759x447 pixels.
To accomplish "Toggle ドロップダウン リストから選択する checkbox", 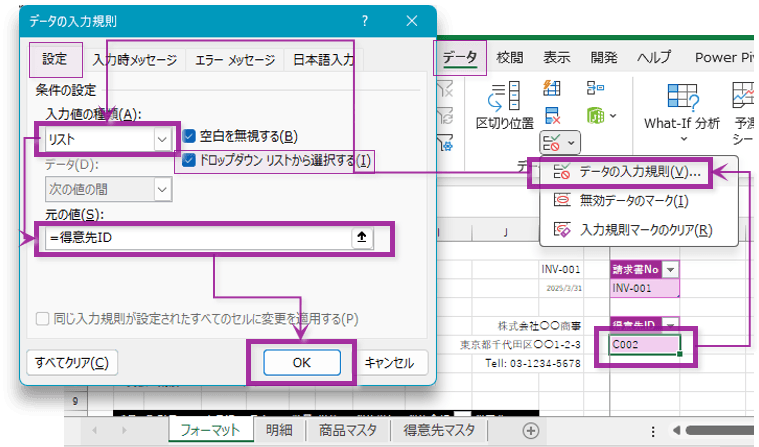I will (189, 160).
